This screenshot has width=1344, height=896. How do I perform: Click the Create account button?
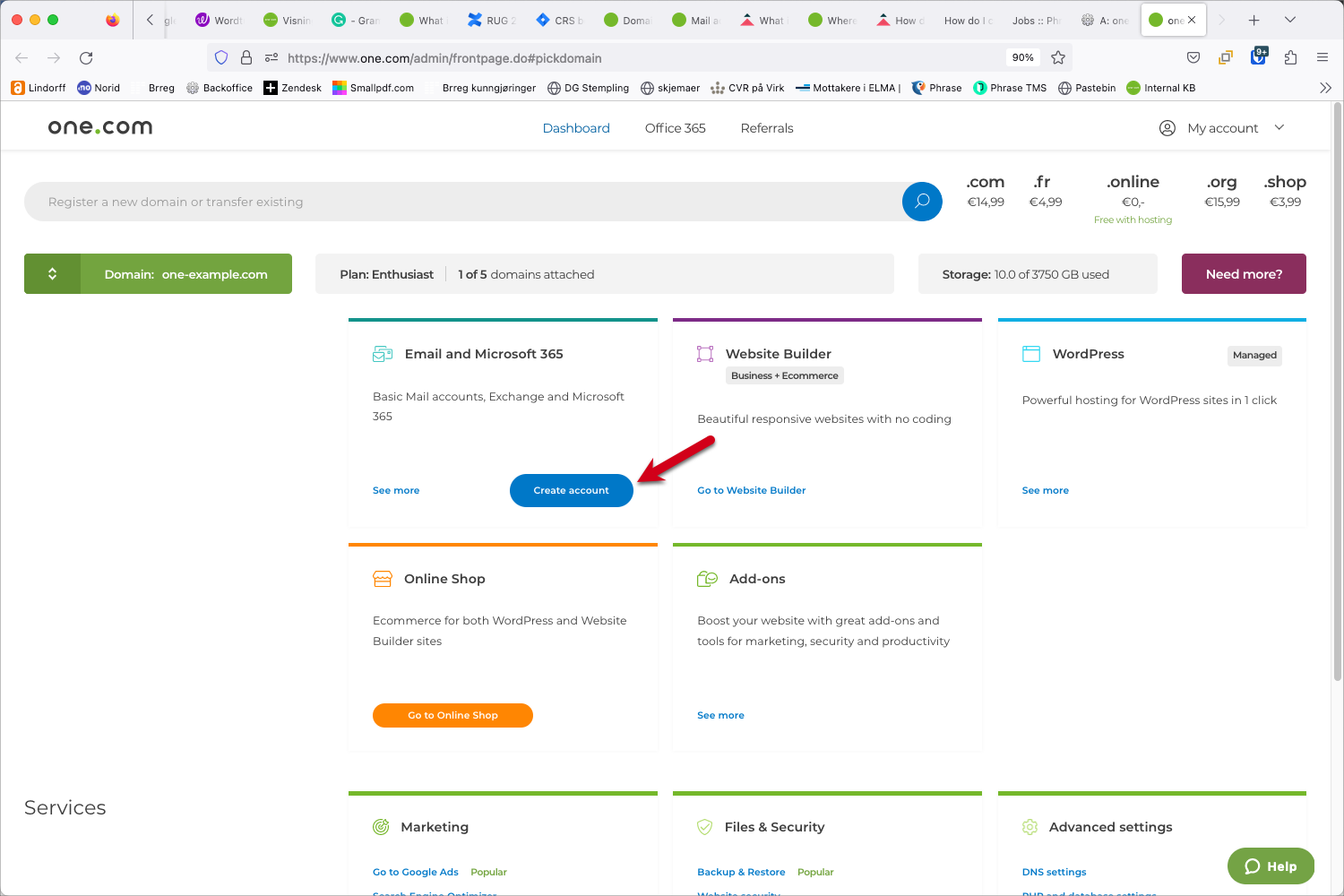click(x=572, y=490)
